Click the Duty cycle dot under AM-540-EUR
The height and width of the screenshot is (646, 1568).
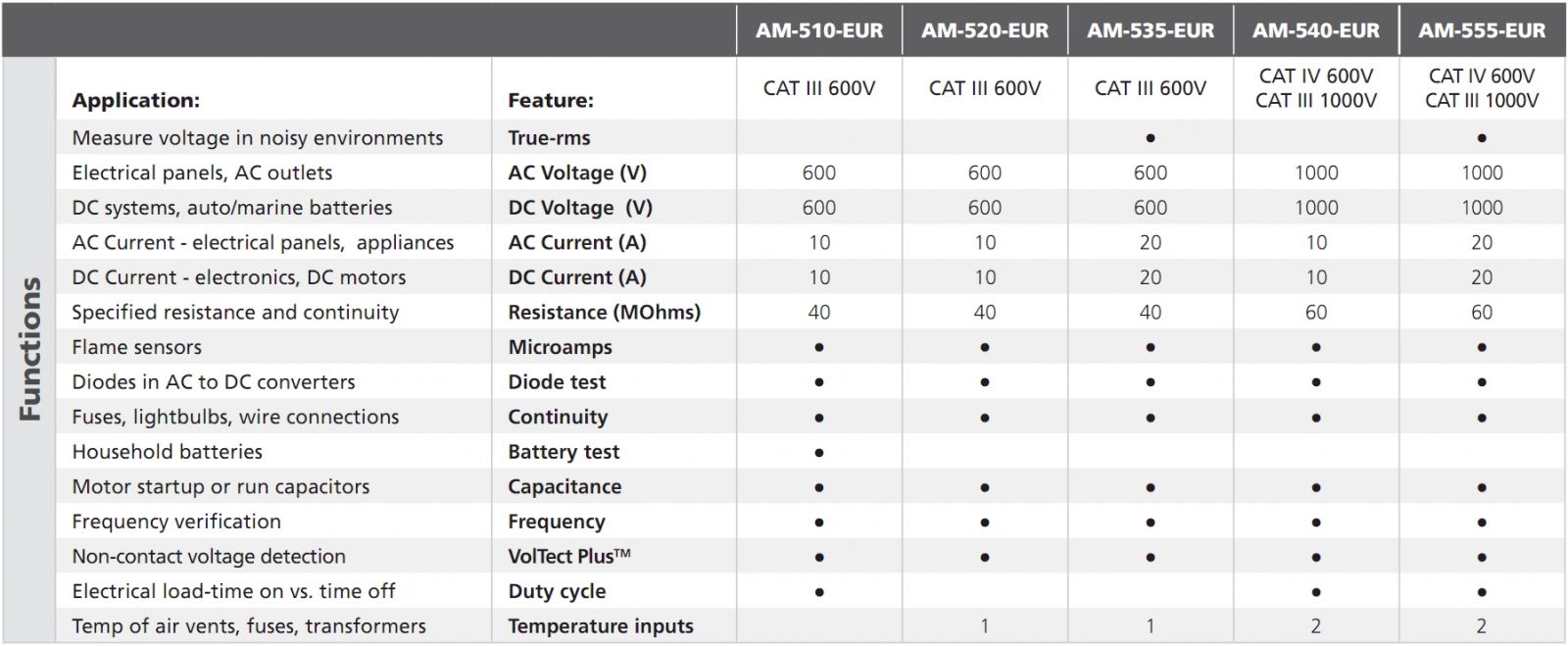[x=1316, y=592]
